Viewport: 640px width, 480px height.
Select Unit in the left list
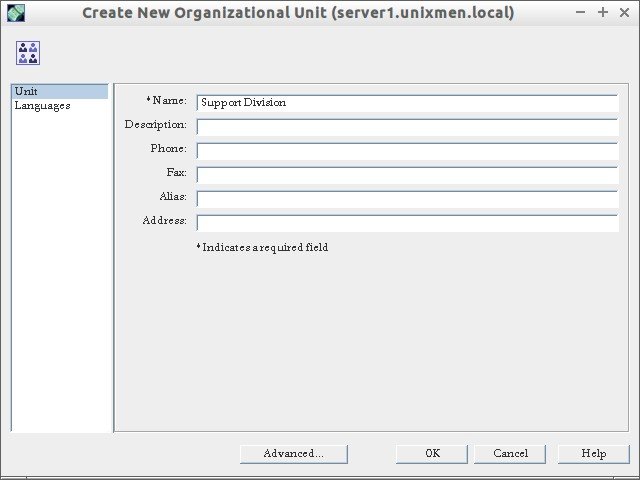click(60, 91)
